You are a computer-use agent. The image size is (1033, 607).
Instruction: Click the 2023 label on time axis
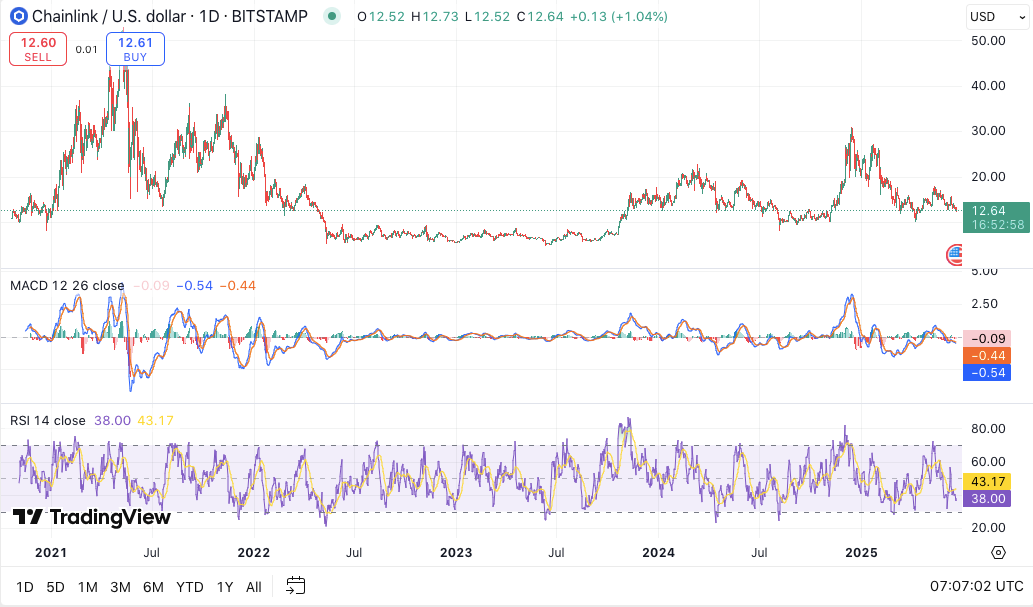click(x=456, y=552)
